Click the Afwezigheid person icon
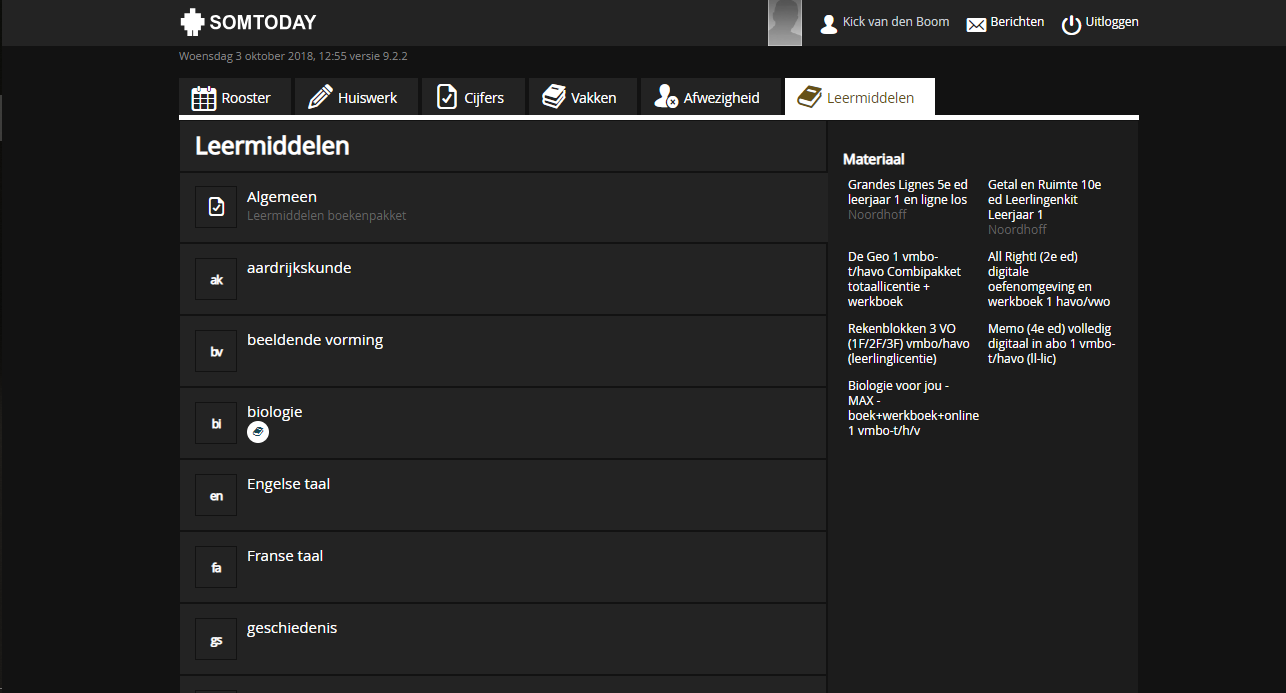The width and height of the screenshot is (1286, 693). pyautogui.click(x=666, y=97)
